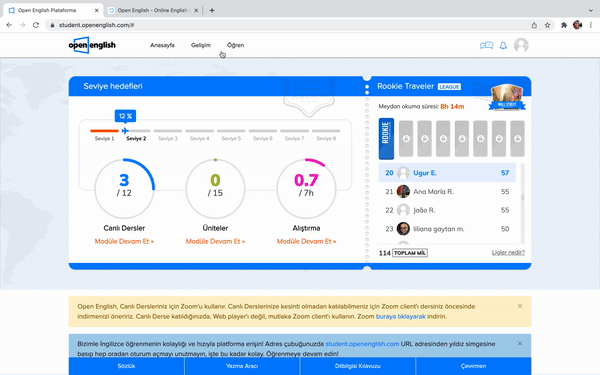Click Modüle Devam Et under Alıştırma
Screen dimensions: 600x375
pyautogui.click(x=307, y=241)
